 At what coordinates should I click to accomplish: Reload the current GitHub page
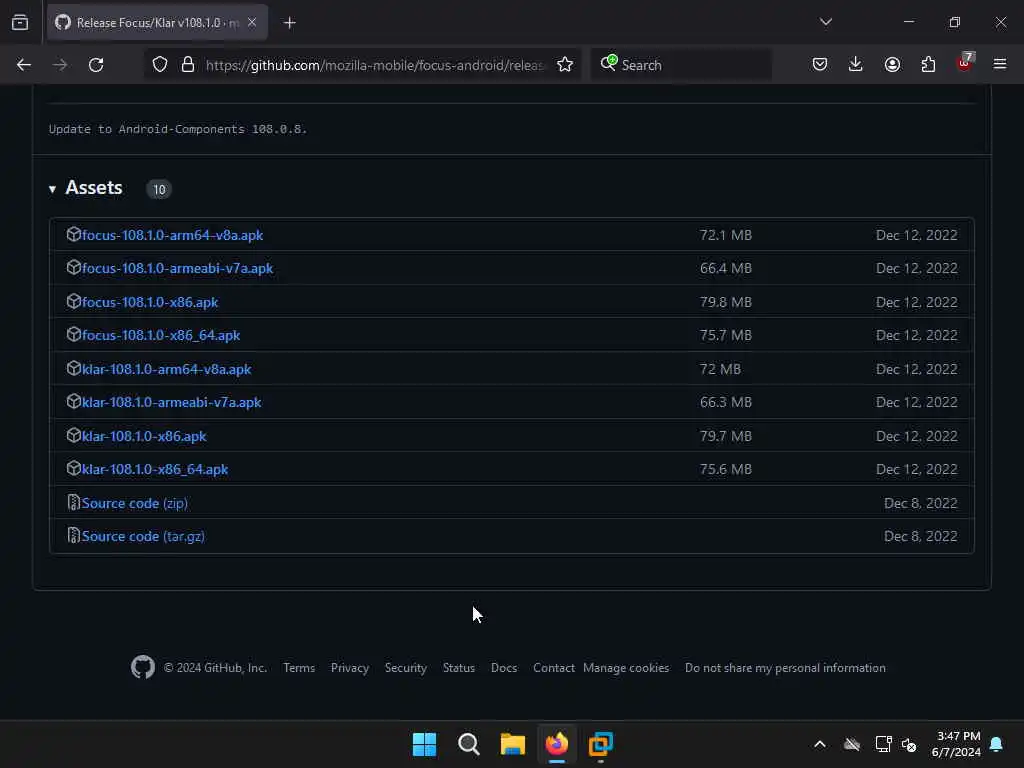(x=96, y=65)
